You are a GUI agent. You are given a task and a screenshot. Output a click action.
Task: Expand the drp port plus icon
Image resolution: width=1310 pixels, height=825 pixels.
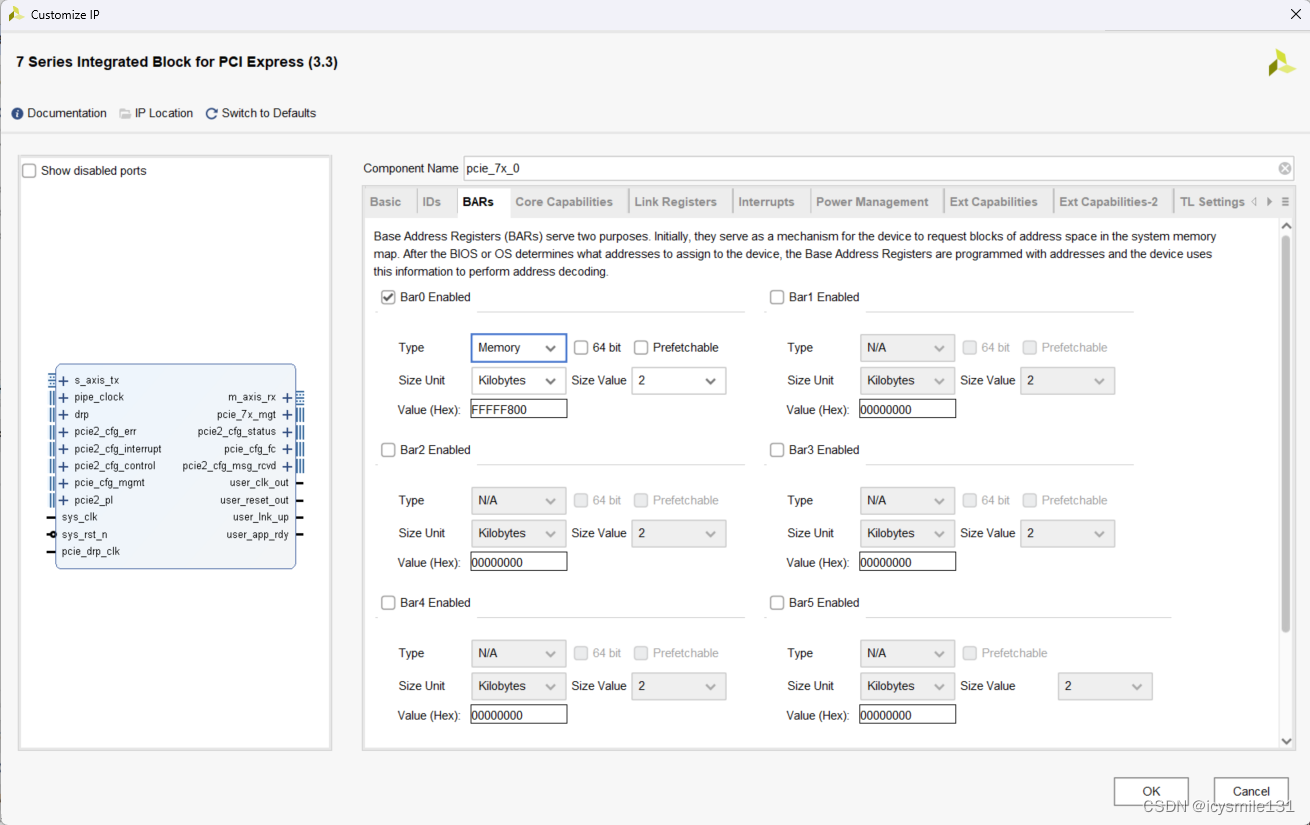[x=64, y=415]
